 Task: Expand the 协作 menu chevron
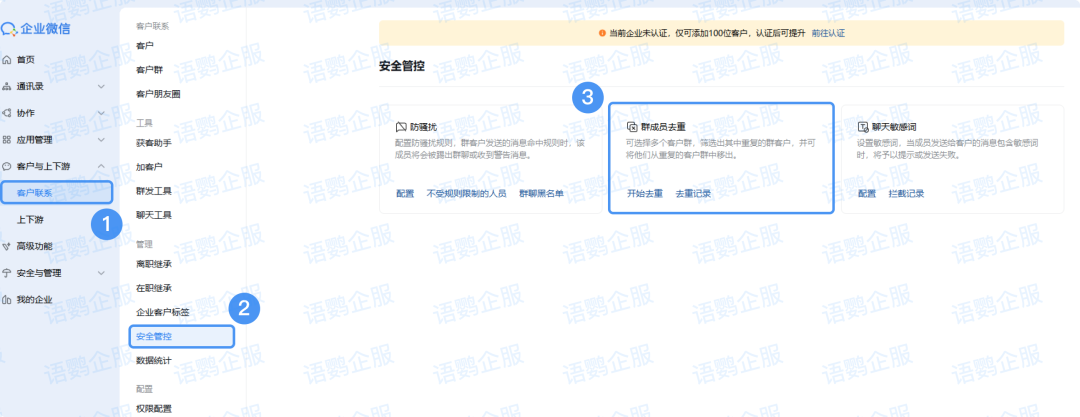pos(101,113)
